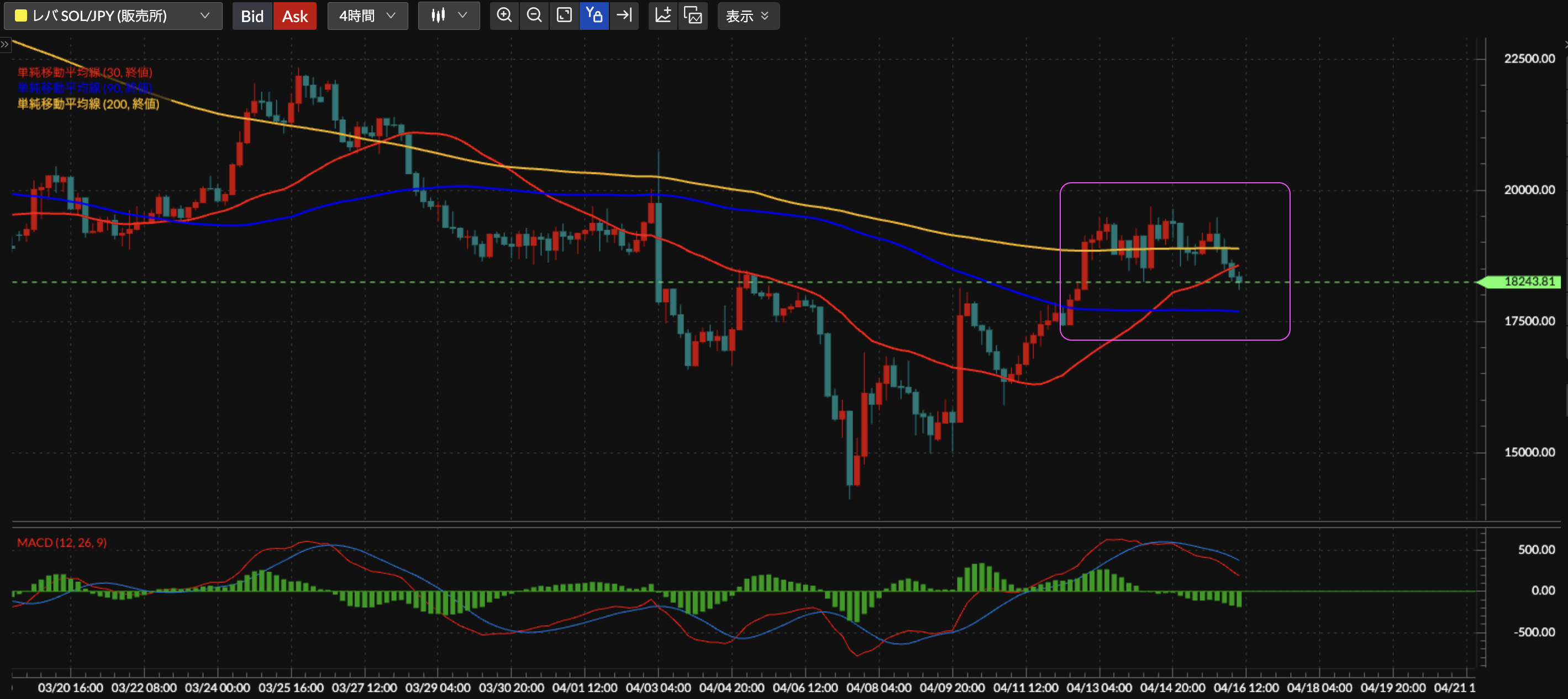Open the 表示 display menu
1568x699 pixels.
[748, 16]
